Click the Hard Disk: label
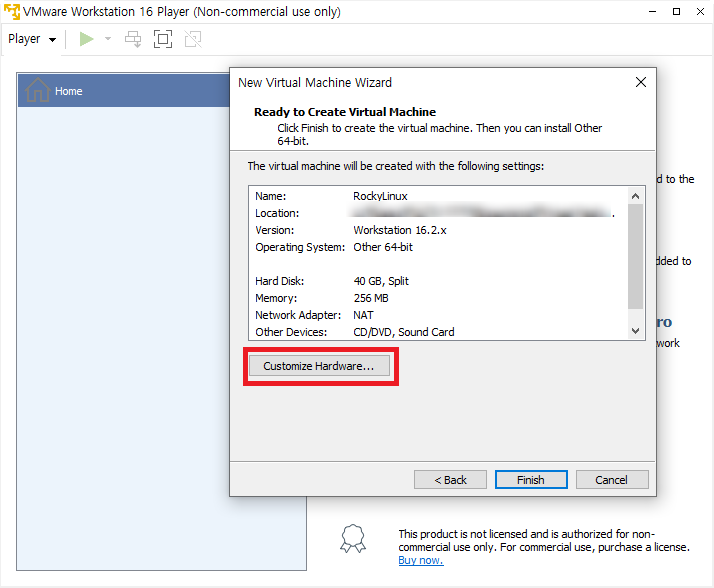 [279, 281]
